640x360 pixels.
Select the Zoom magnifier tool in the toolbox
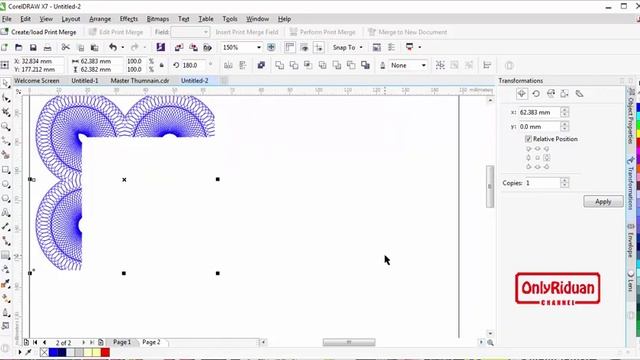click(x=6, y=127)
